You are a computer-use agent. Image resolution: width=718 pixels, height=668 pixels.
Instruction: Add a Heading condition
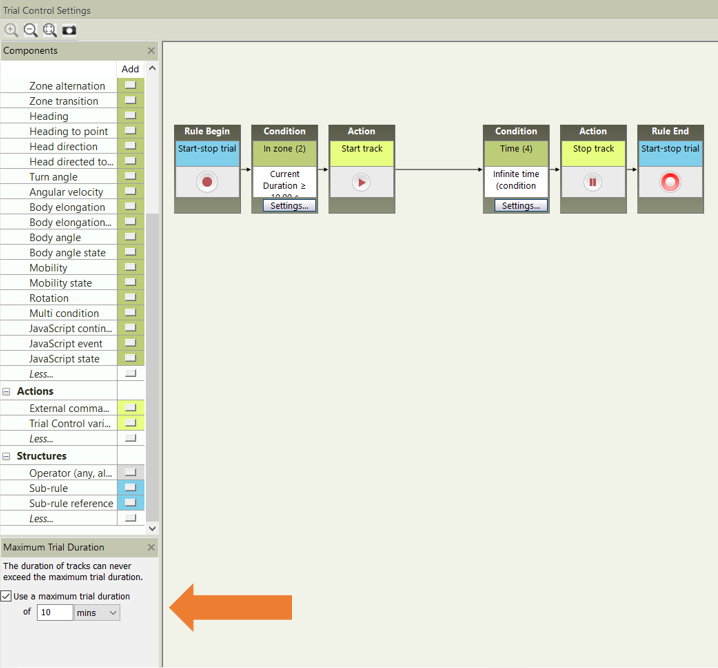tap(131, 116)
